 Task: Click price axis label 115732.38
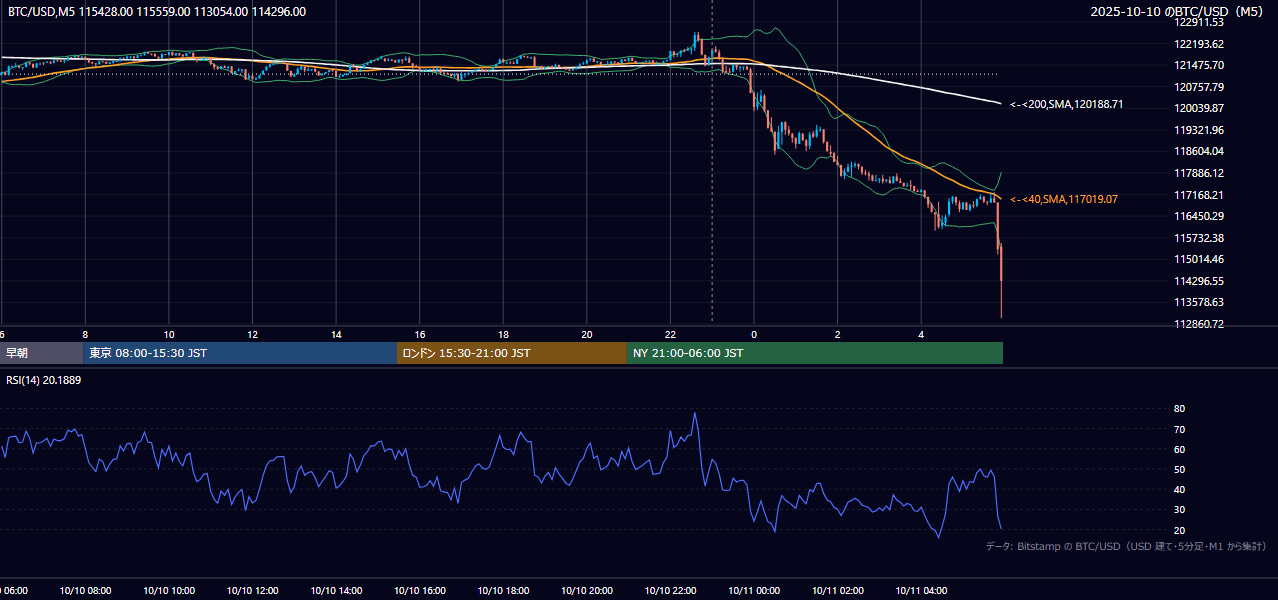tap(1199, 238)
